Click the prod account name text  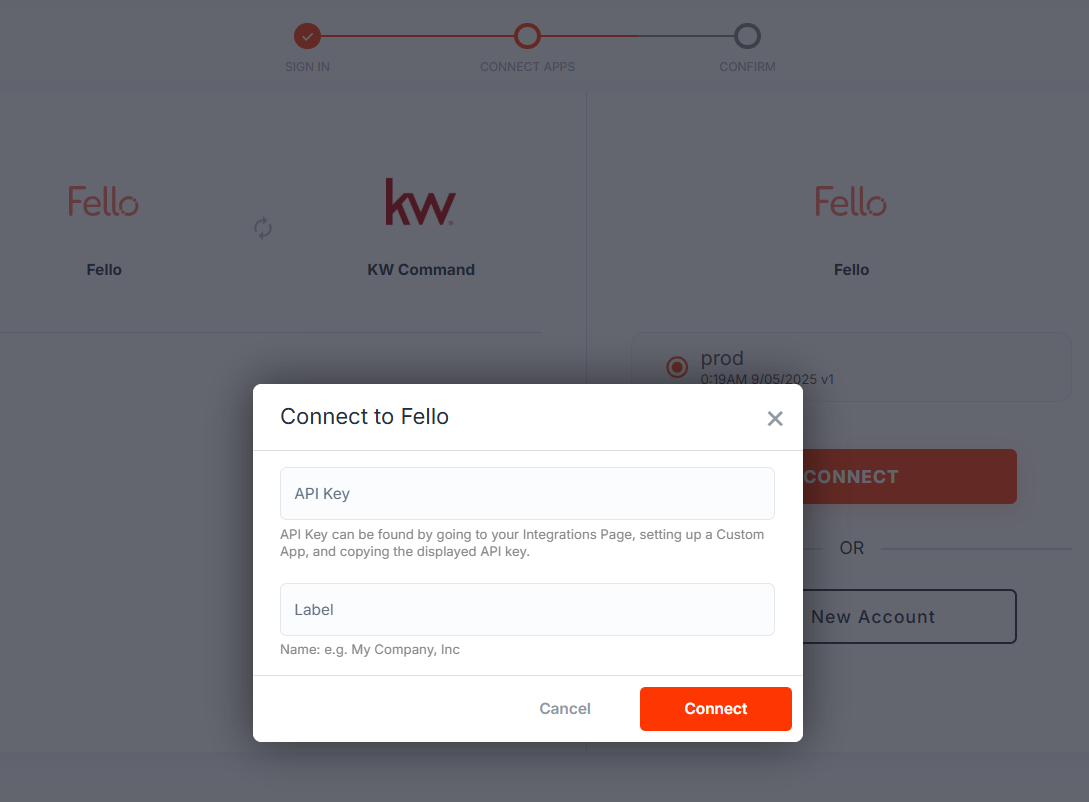pos(722,358)
